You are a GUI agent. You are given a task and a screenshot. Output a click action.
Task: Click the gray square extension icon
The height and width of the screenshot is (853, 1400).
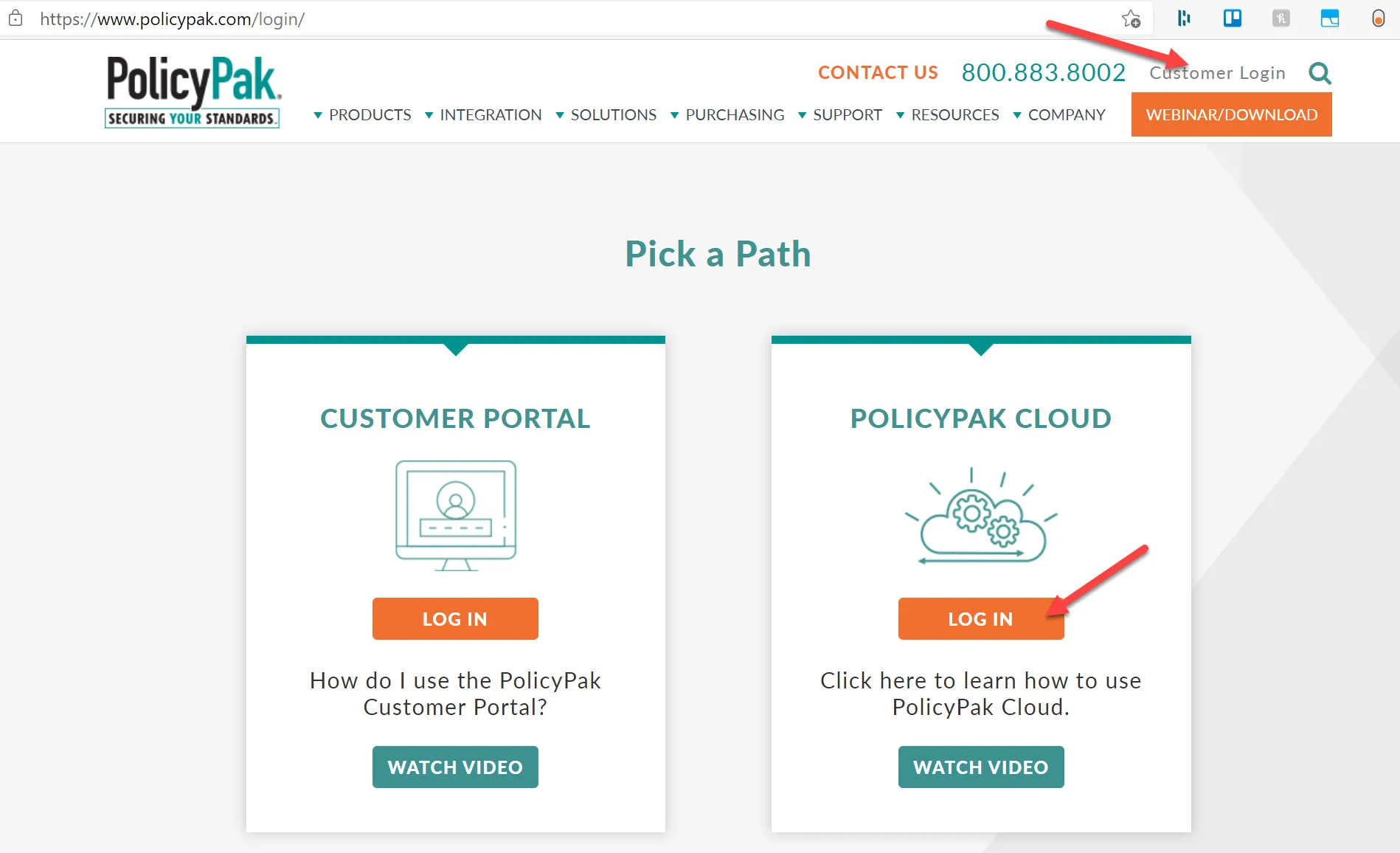pyautogui.click(x=1281, y=18)
